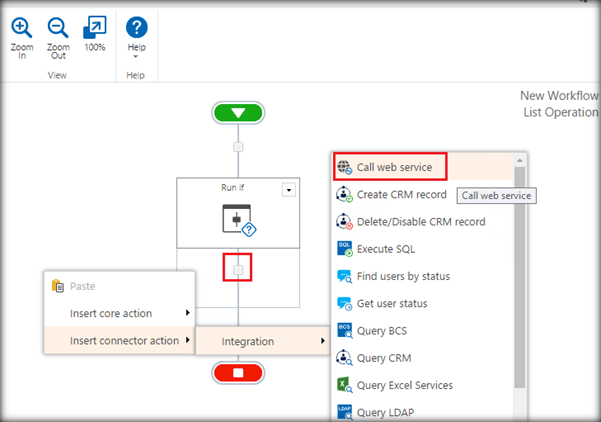Click the green workflow start node

[x=238, y=113]
